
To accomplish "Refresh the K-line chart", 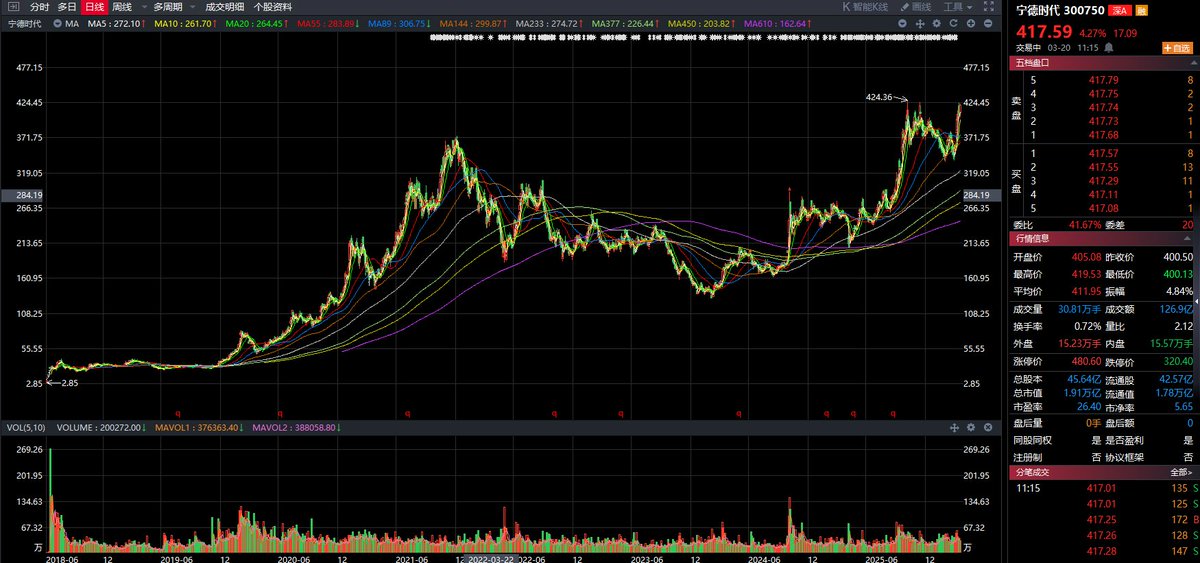I will pos(953,22).
